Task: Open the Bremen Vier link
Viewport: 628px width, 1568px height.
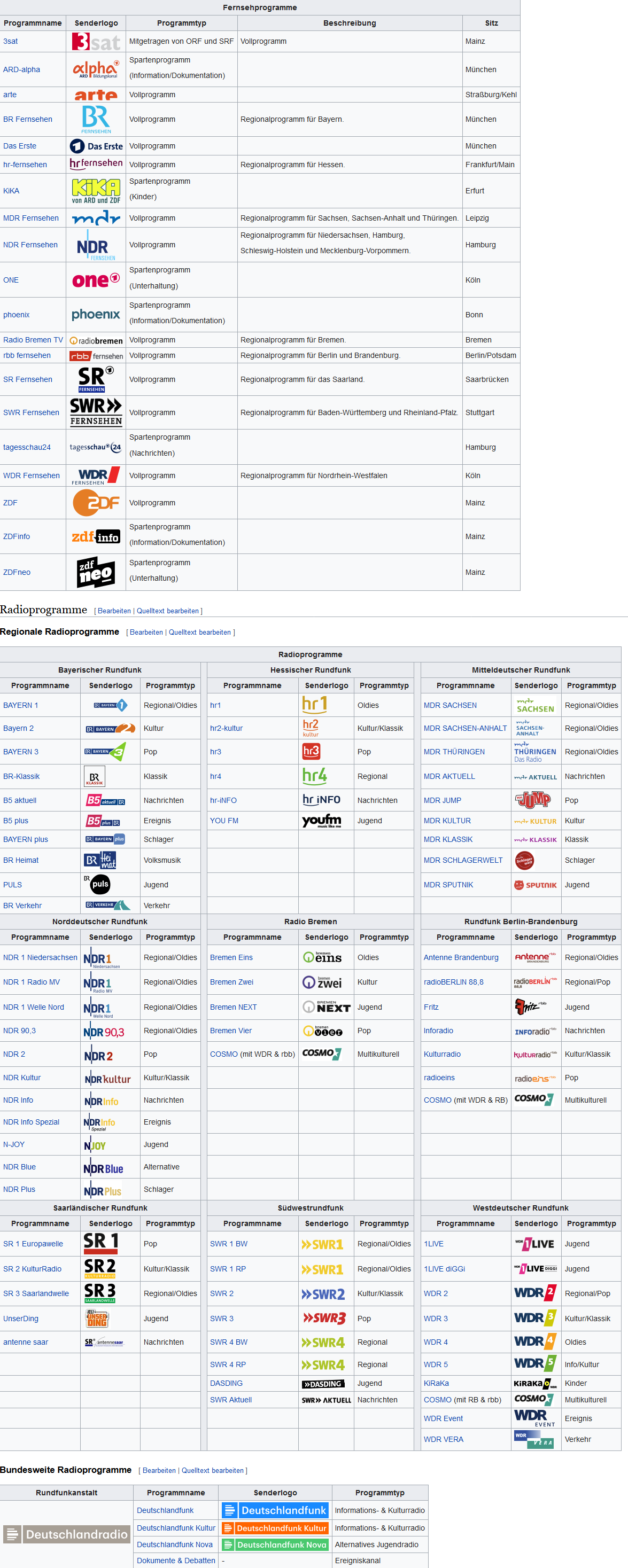Action: [x=231, y=1031]
